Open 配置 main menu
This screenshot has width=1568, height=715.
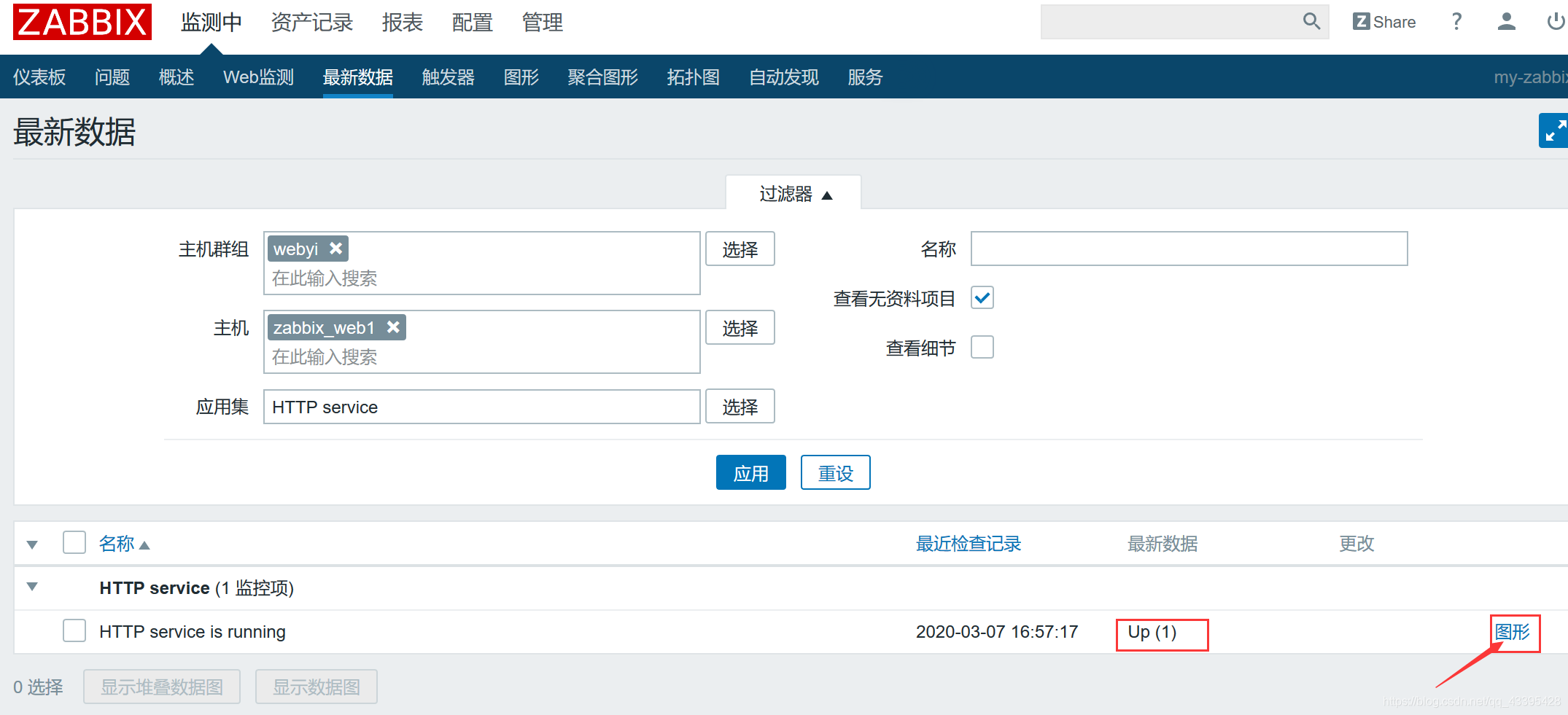point(473,23)
